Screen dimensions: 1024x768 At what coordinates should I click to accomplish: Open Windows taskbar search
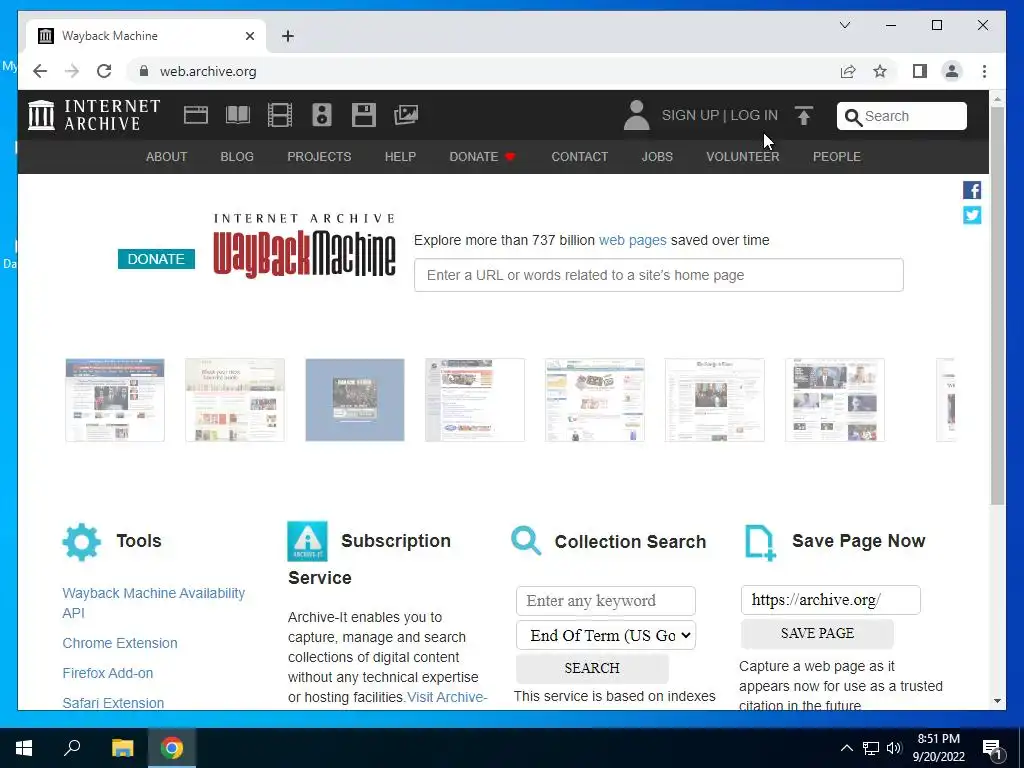[72, 748]
